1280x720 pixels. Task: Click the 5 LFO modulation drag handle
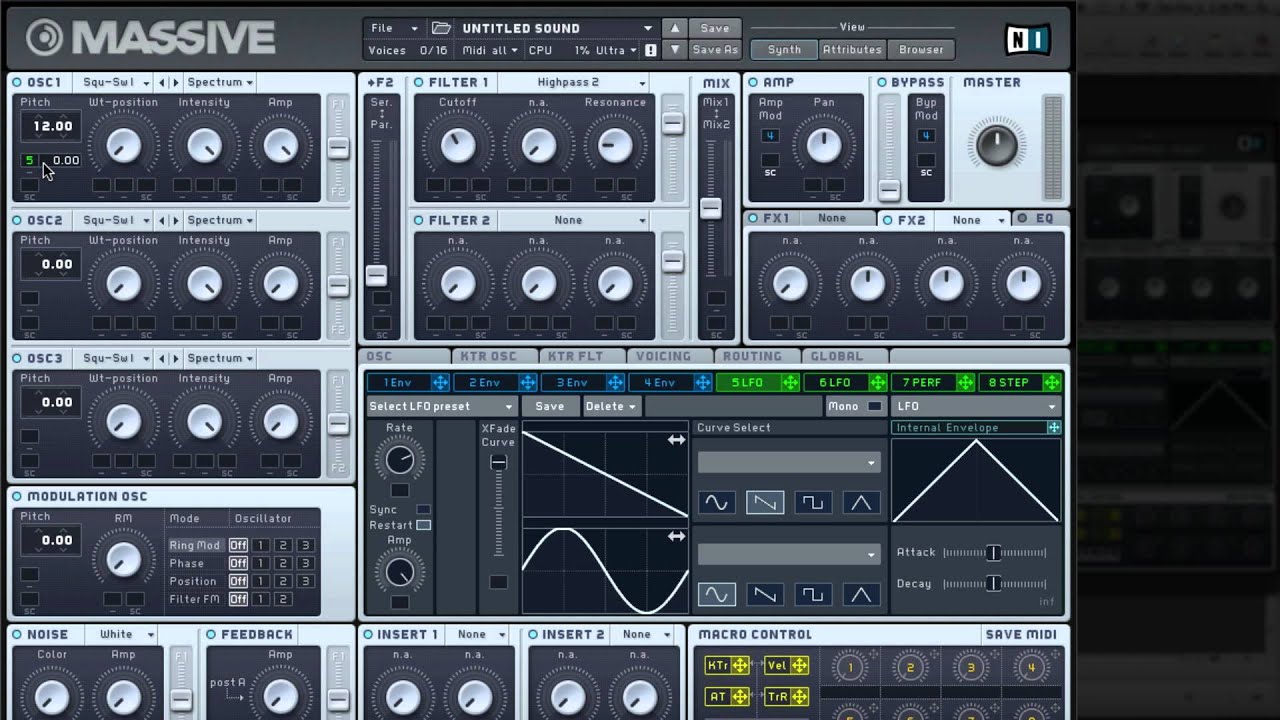[790, 382]
